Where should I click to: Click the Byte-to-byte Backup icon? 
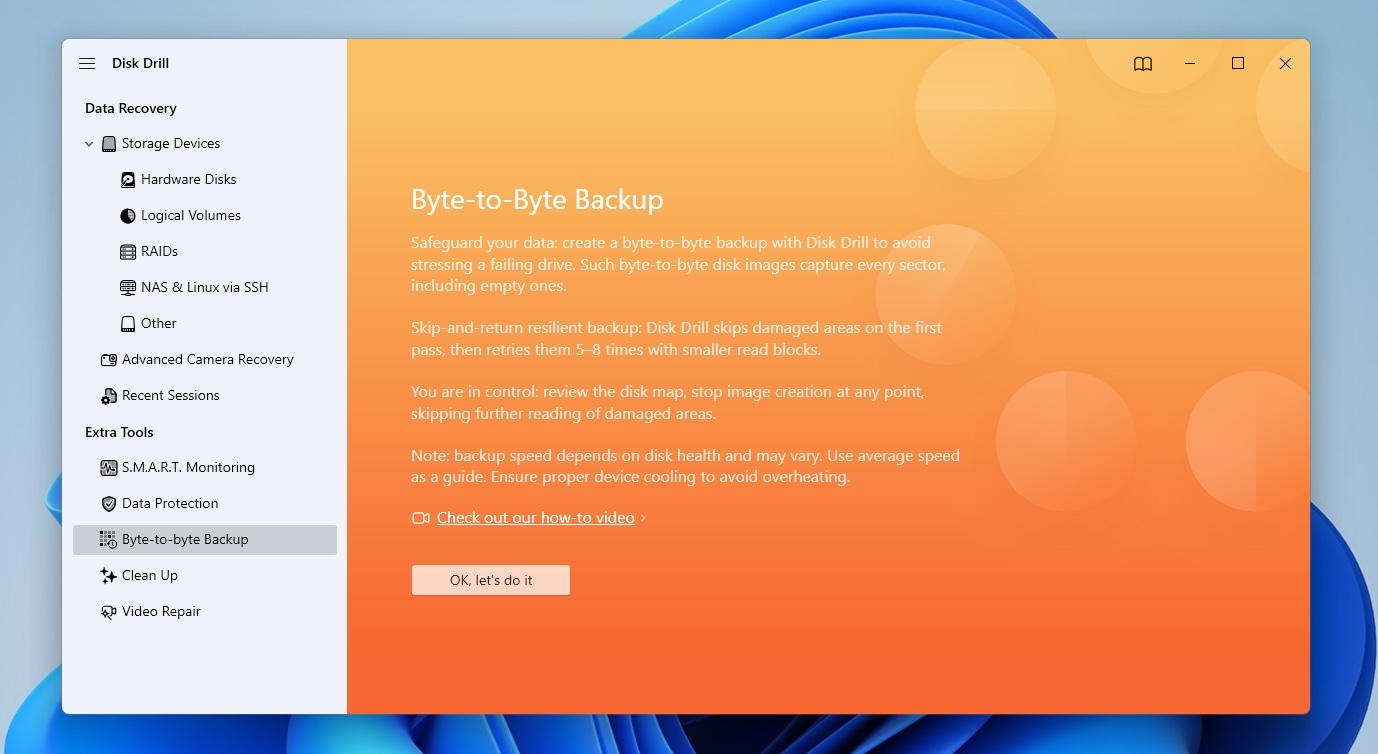108,540
